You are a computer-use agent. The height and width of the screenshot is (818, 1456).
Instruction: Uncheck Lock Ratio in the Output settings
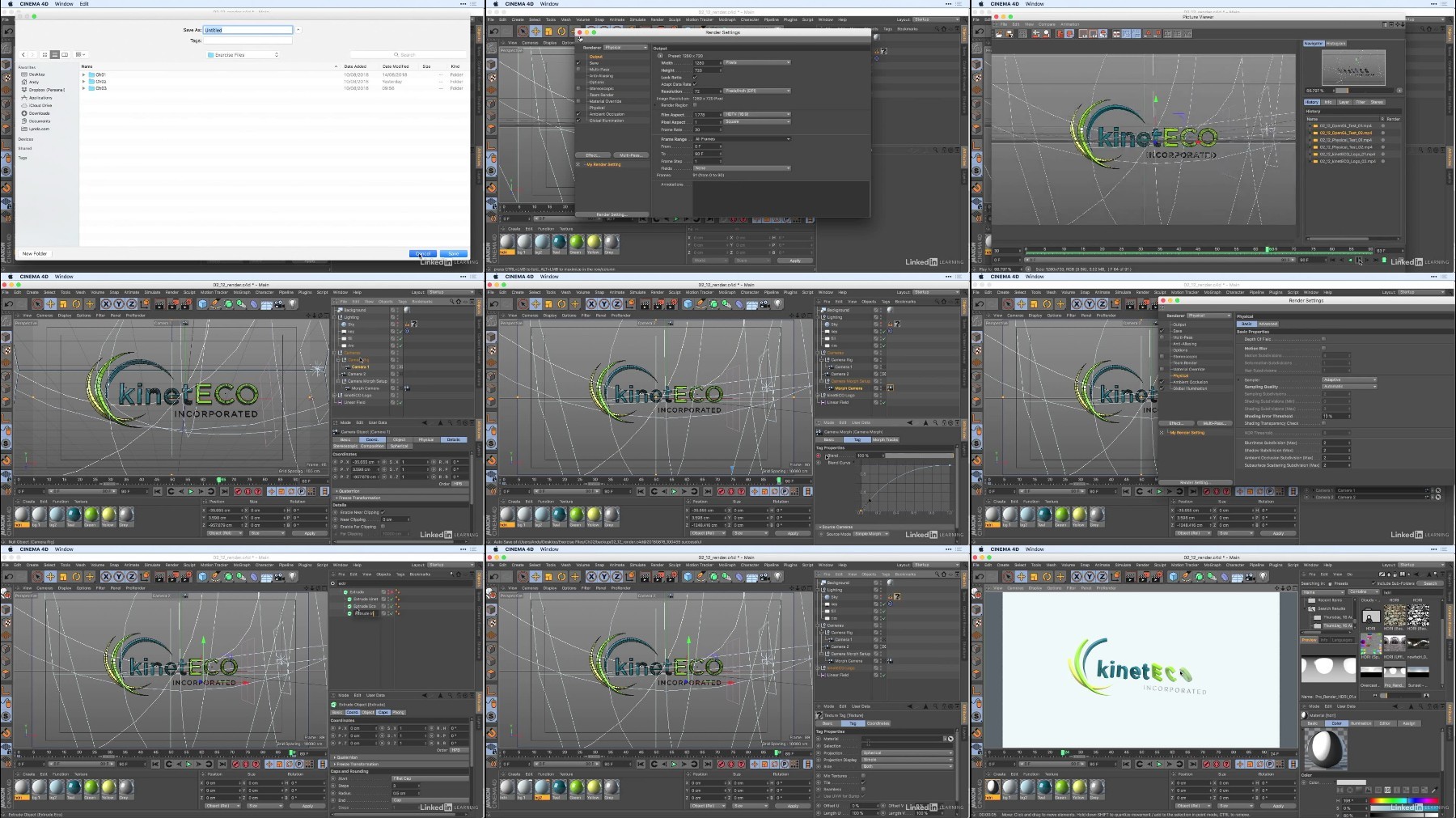(x=695, y=77)
